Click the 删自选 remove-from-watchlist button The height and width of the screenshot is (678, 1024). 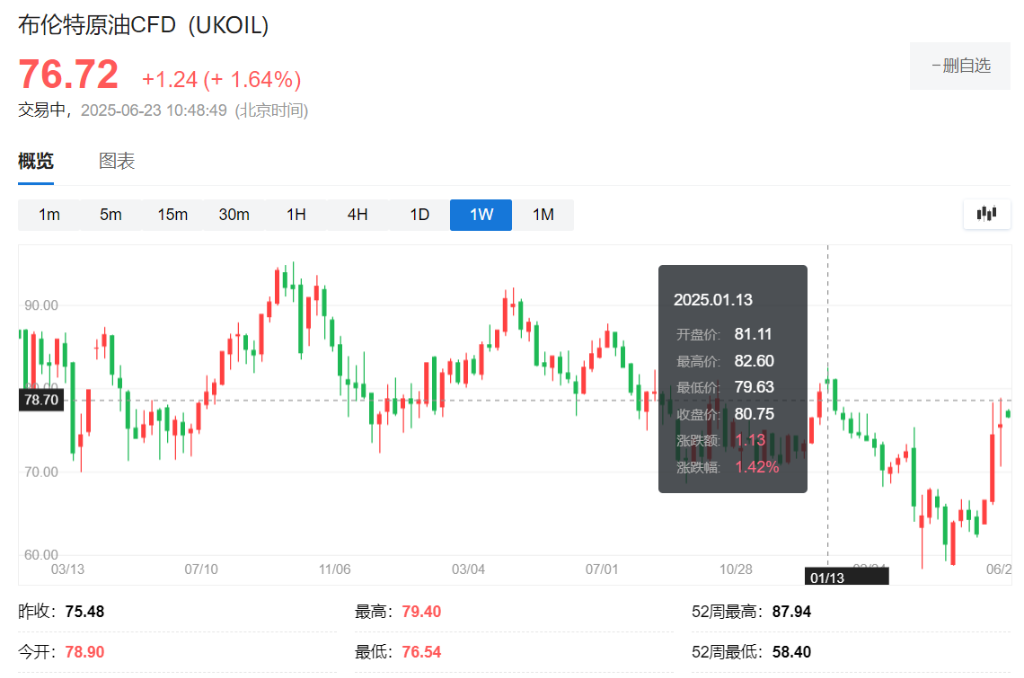pos(959,66)
